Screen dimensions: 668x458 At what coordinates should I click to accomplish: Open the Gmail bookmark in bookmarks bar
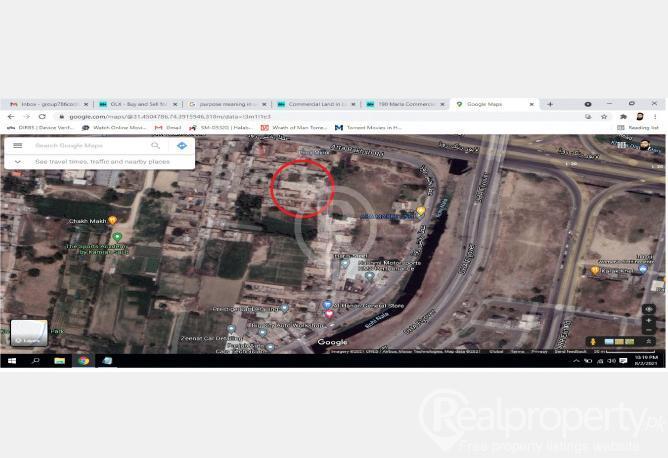169,128
